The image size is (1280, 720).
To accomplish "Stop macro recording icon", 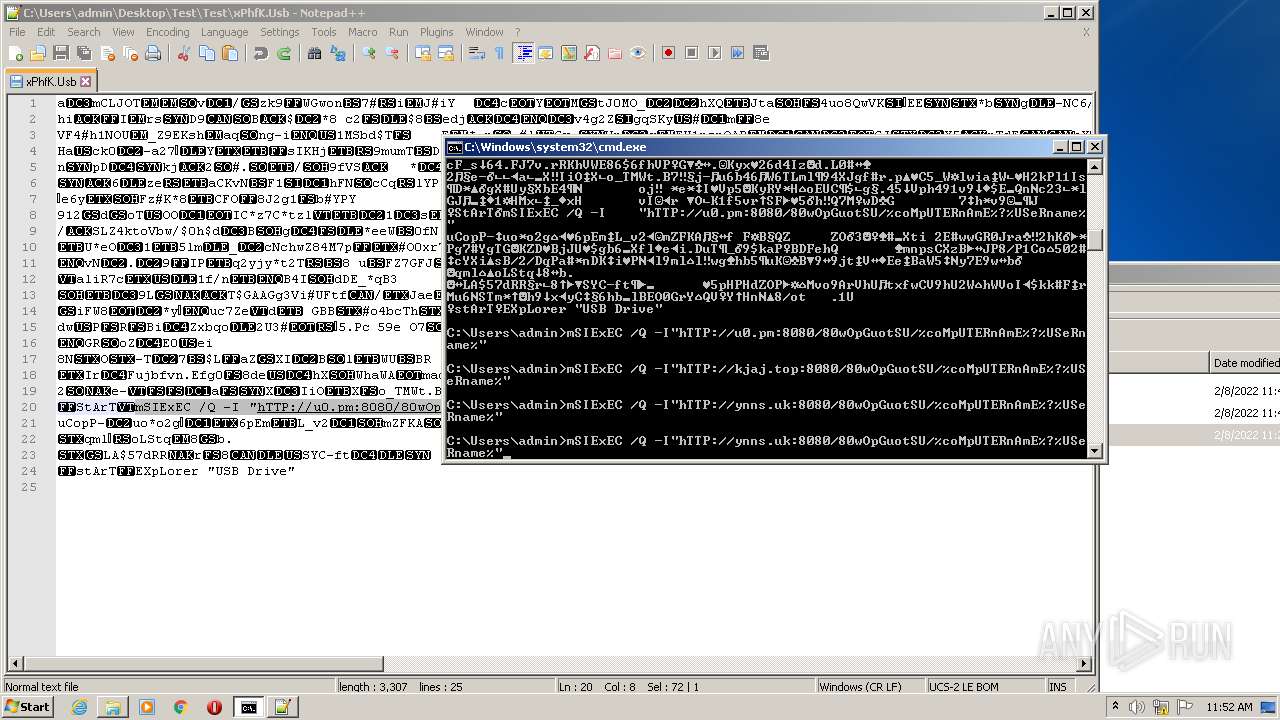I will [692, 53].
